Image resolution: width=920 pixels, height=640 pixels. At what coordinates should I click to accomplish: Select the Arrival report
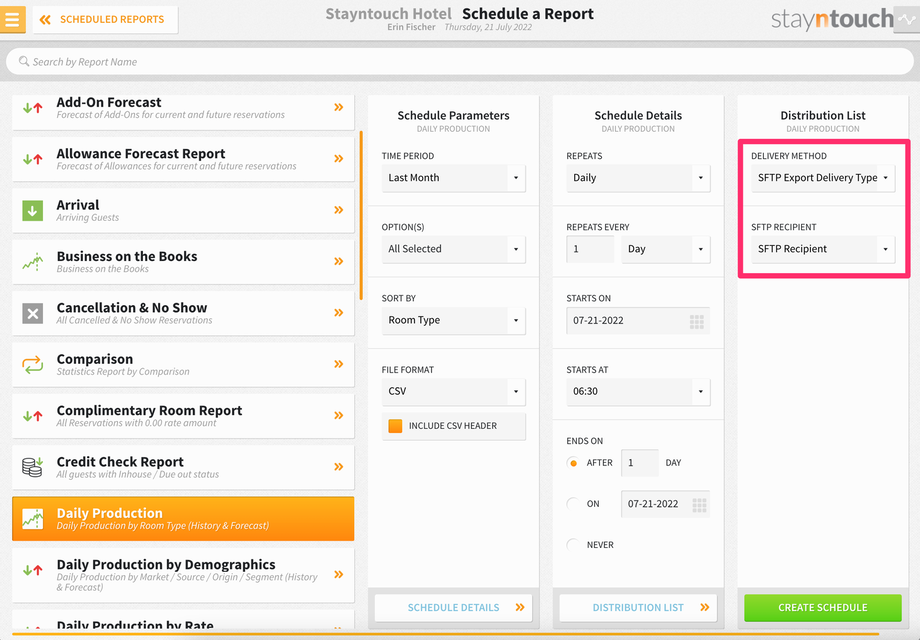click(x=183, y=211)
